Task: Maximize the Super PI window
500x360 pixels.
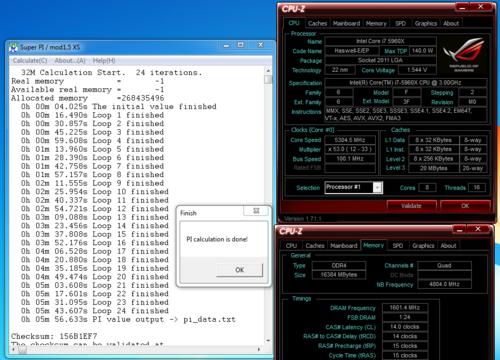Action: pyautogui.click(x=241, y=45)
